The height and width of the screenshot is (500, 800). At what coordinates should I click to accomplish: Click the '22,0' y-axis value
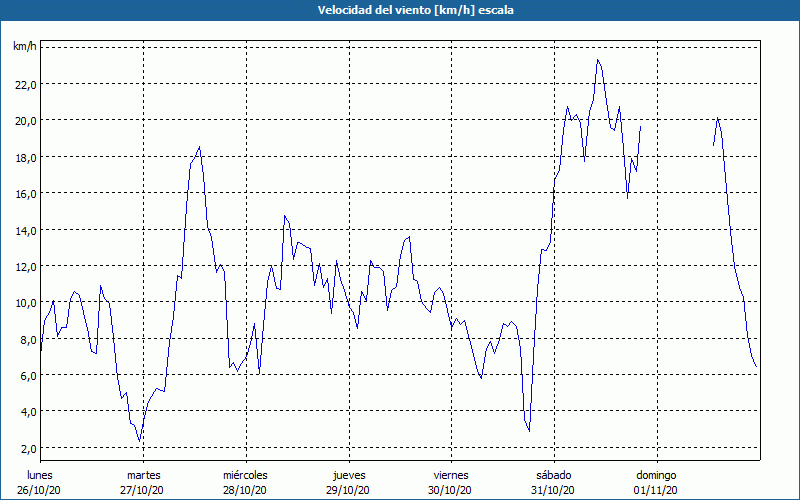point(26,85)
